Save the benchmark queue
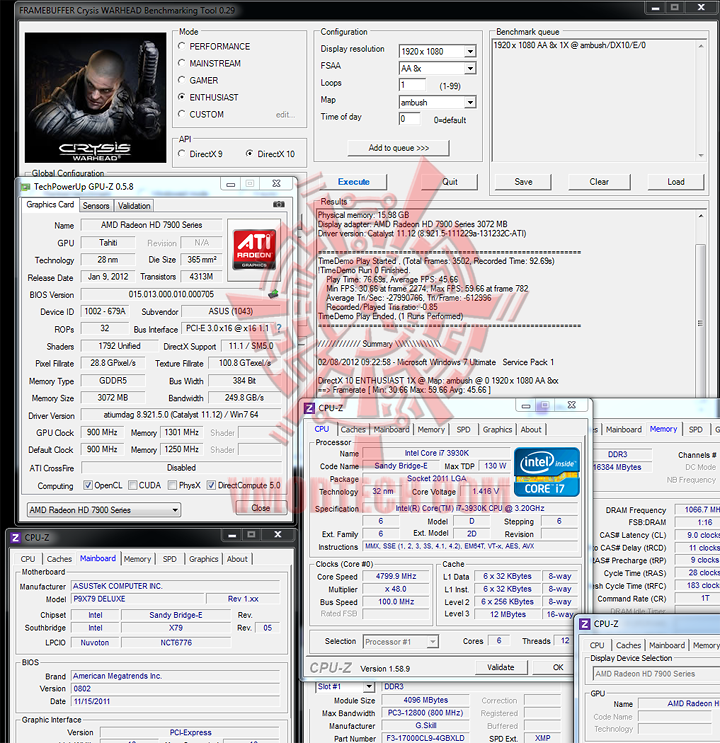The height and width of the screenshot is (743, 720). pos(523,182)
